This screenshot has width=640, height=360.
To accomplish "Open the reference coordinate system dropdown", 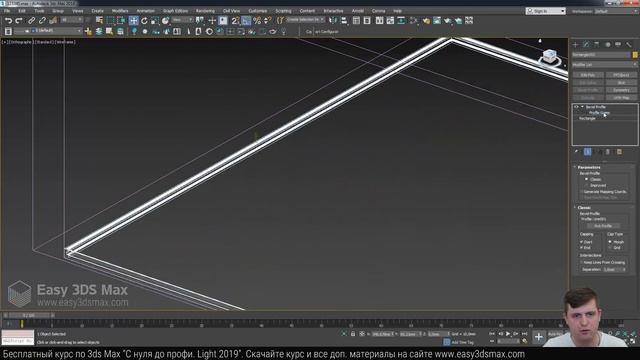I will pos(182,20).
